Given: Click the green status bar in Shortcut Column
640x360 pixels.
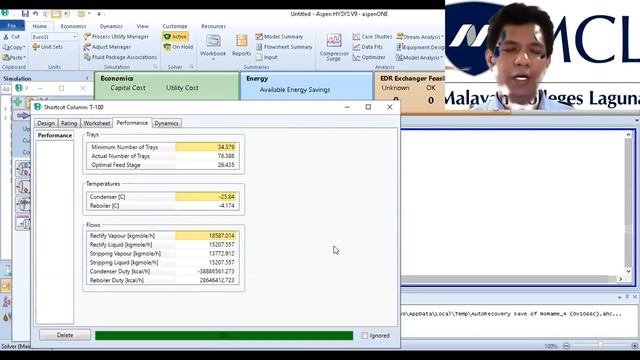Looking at the screenshot, I should tap(224, 336).
